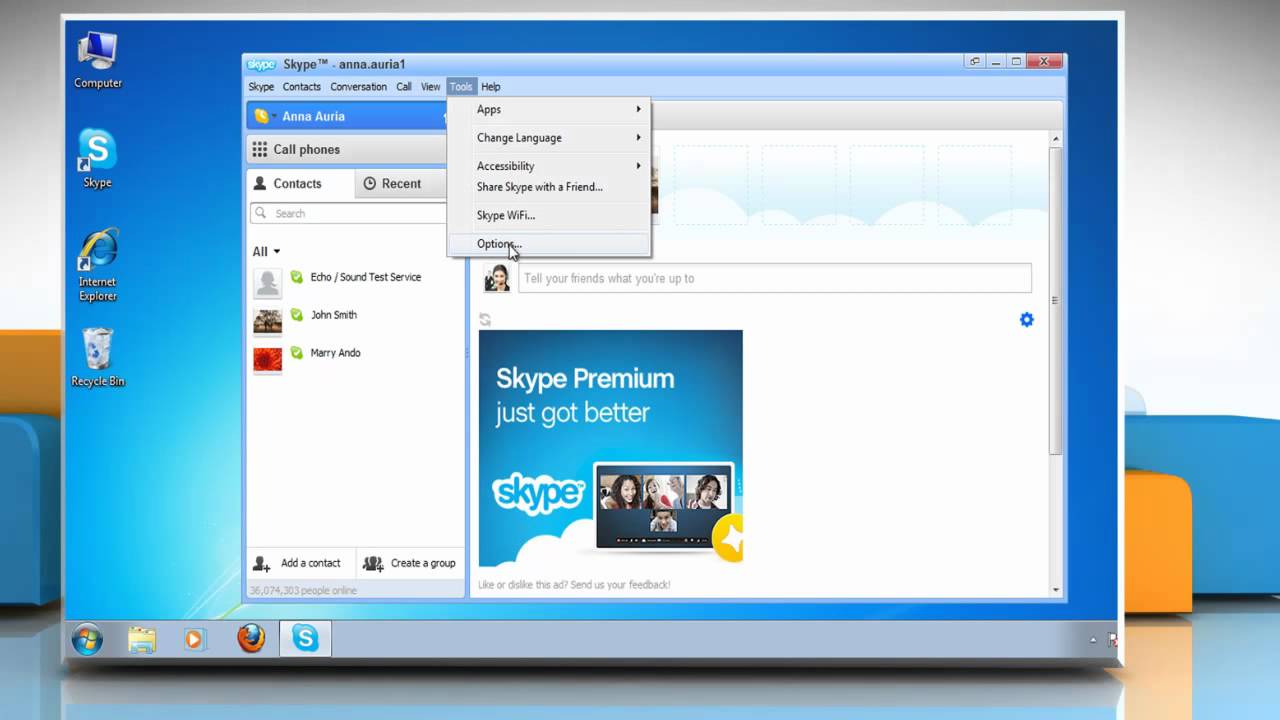Expand the Apps submenu
Screen dimensions: 1280x720
pyautogui.click(x=549, y=109)
